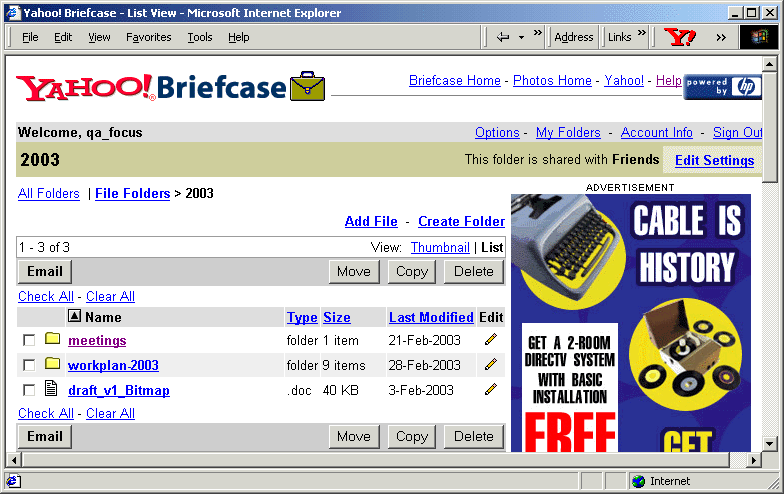Click the edit pencil for workplan-2003

(491, 364)
